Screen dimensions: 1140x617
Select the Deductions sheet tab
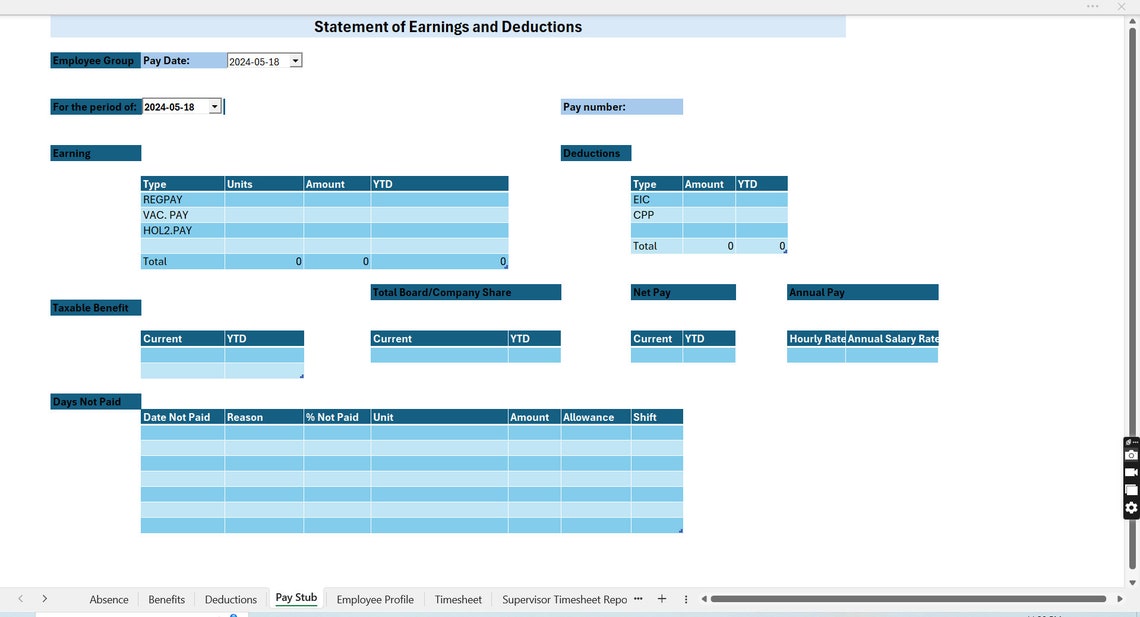230,599
